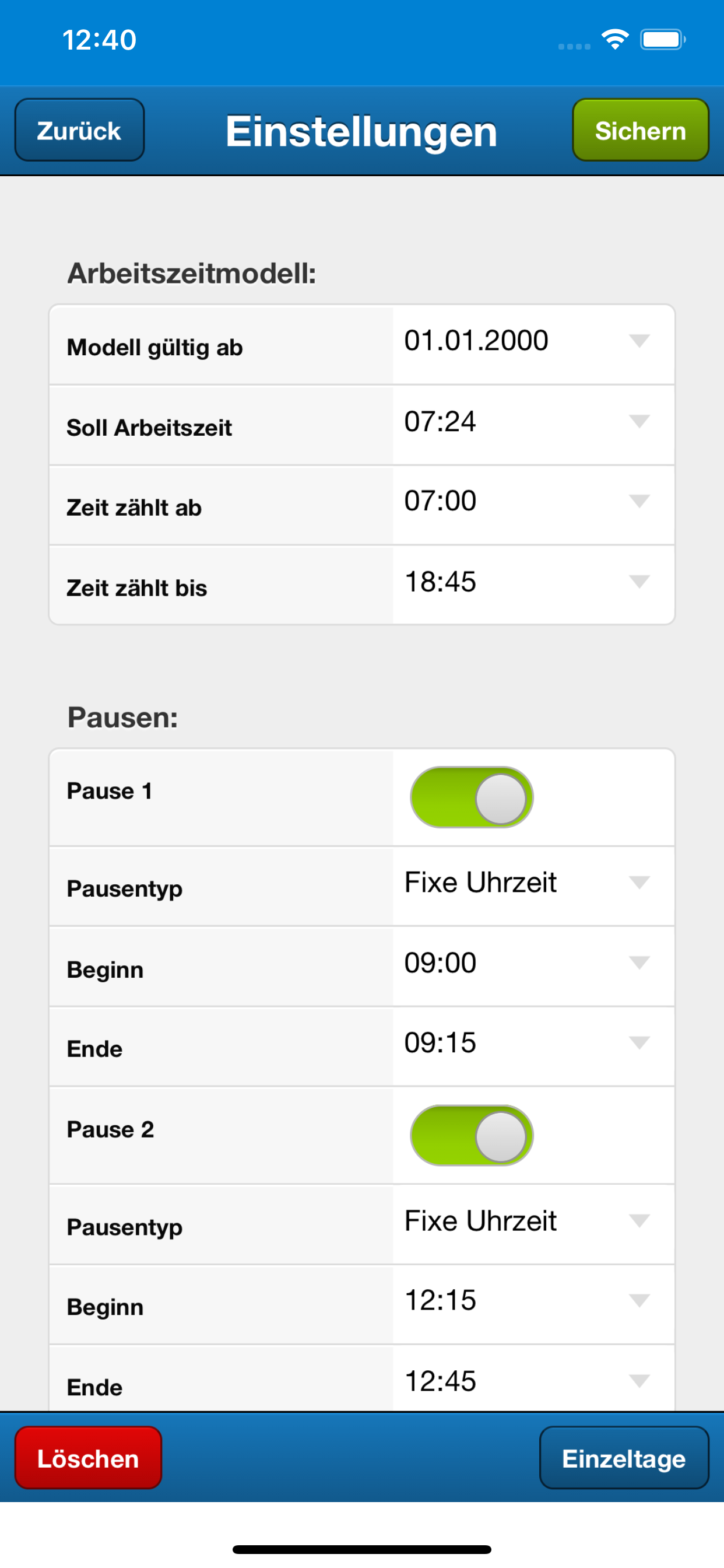Save settings with the Sichern button
Image resolution: width=724 pixels, height=1568 pixels.
(641, 129)
